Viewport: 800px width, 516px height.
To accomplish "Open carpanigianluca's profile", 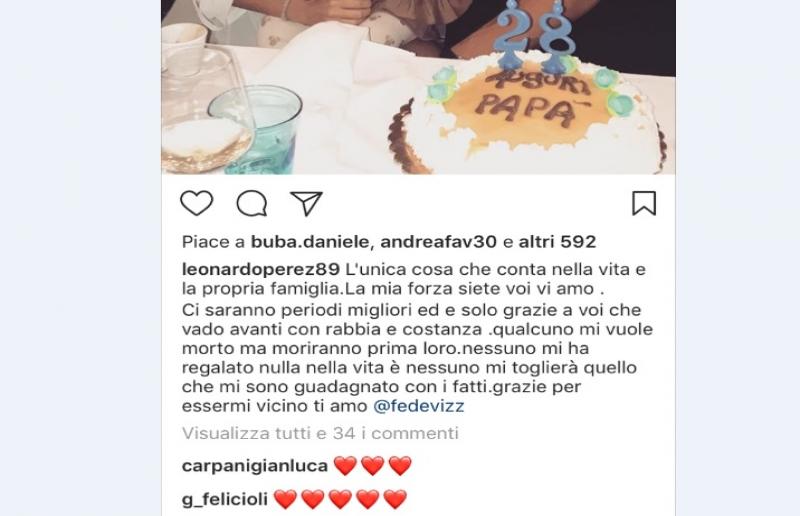I will 255,466.
